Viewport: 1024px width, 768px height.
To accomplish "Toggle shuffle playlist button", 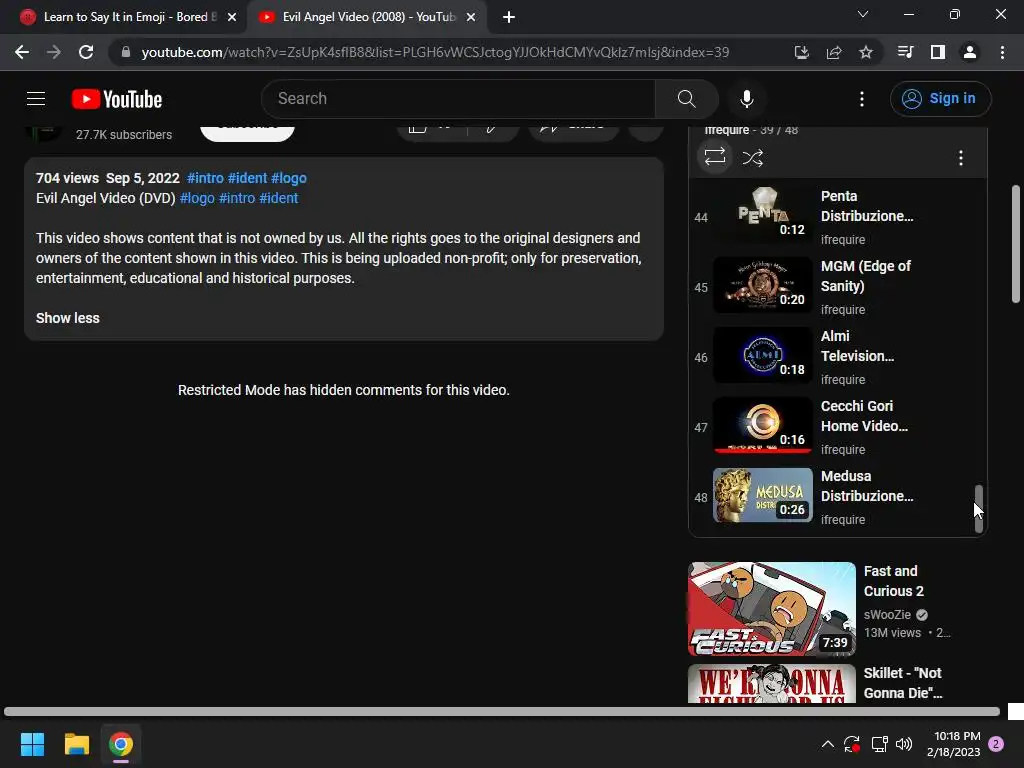I will point(752,157).
